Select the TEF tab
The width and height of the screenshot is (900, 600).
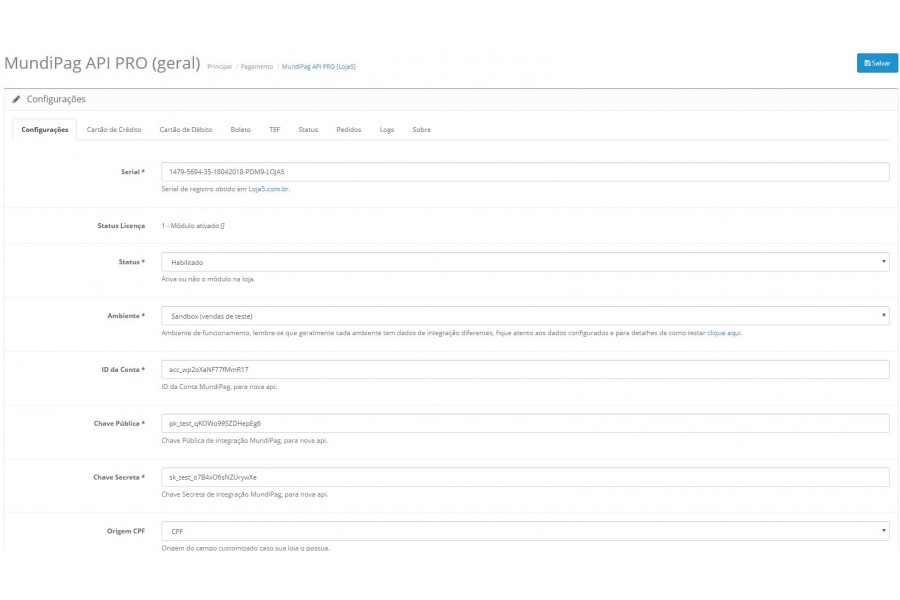[x=275, y=130]
